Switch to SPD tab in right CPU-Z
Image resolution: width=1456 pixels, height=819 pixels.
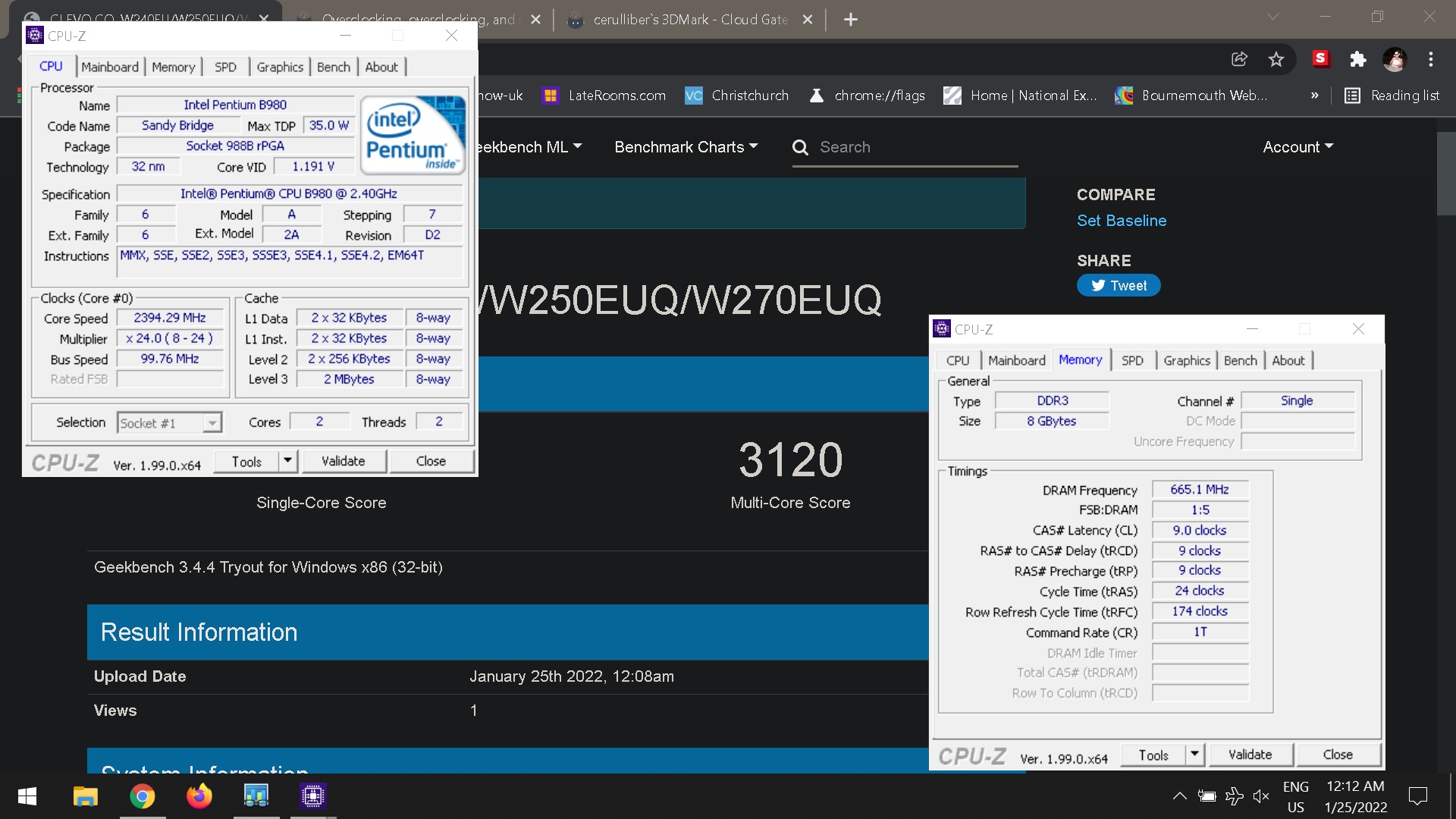tap(1132, 360)
